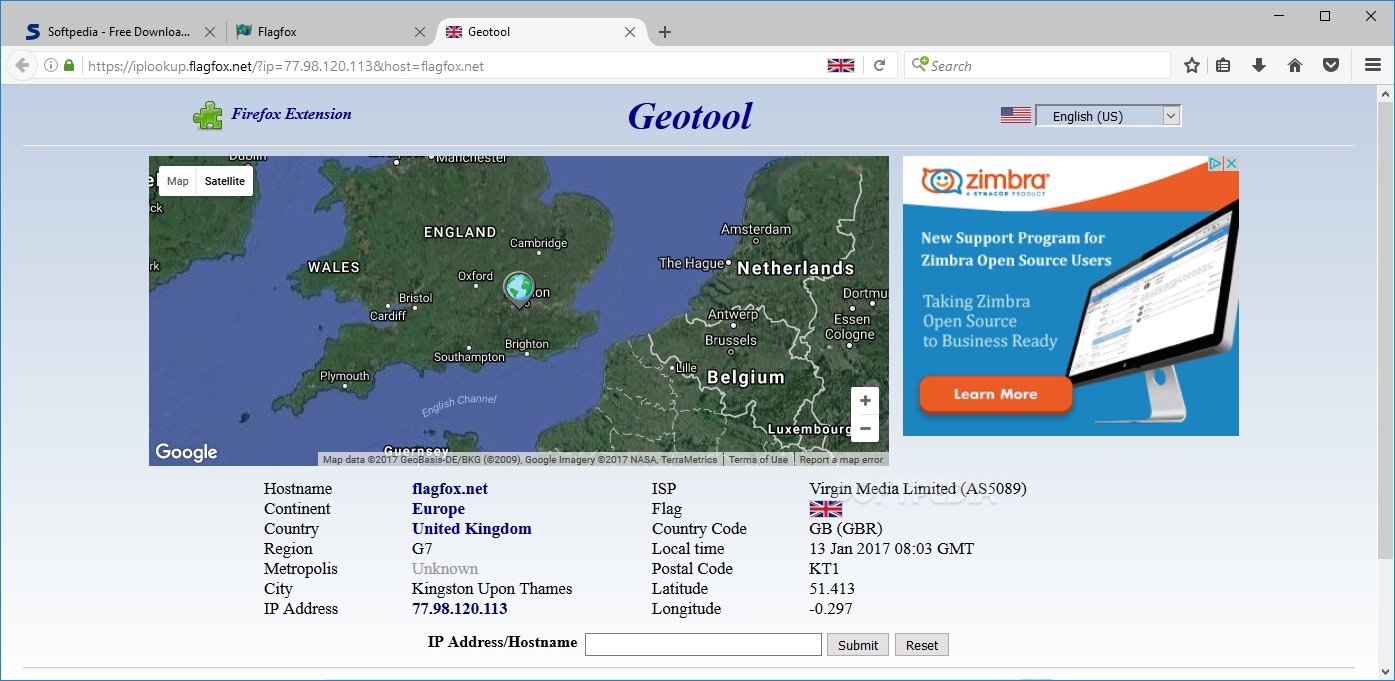Click the AdChoices icon on Zimbra ad

(1216, 163)
